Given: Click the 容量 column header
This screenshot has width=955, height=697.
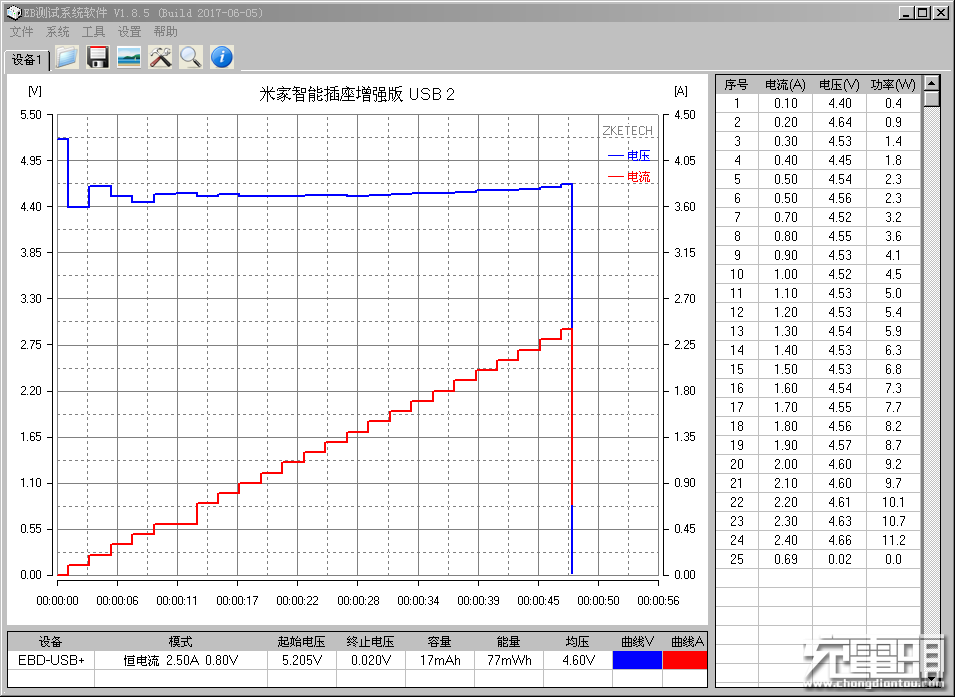Looking at the screenshot, I should click(x=439, y=642).
